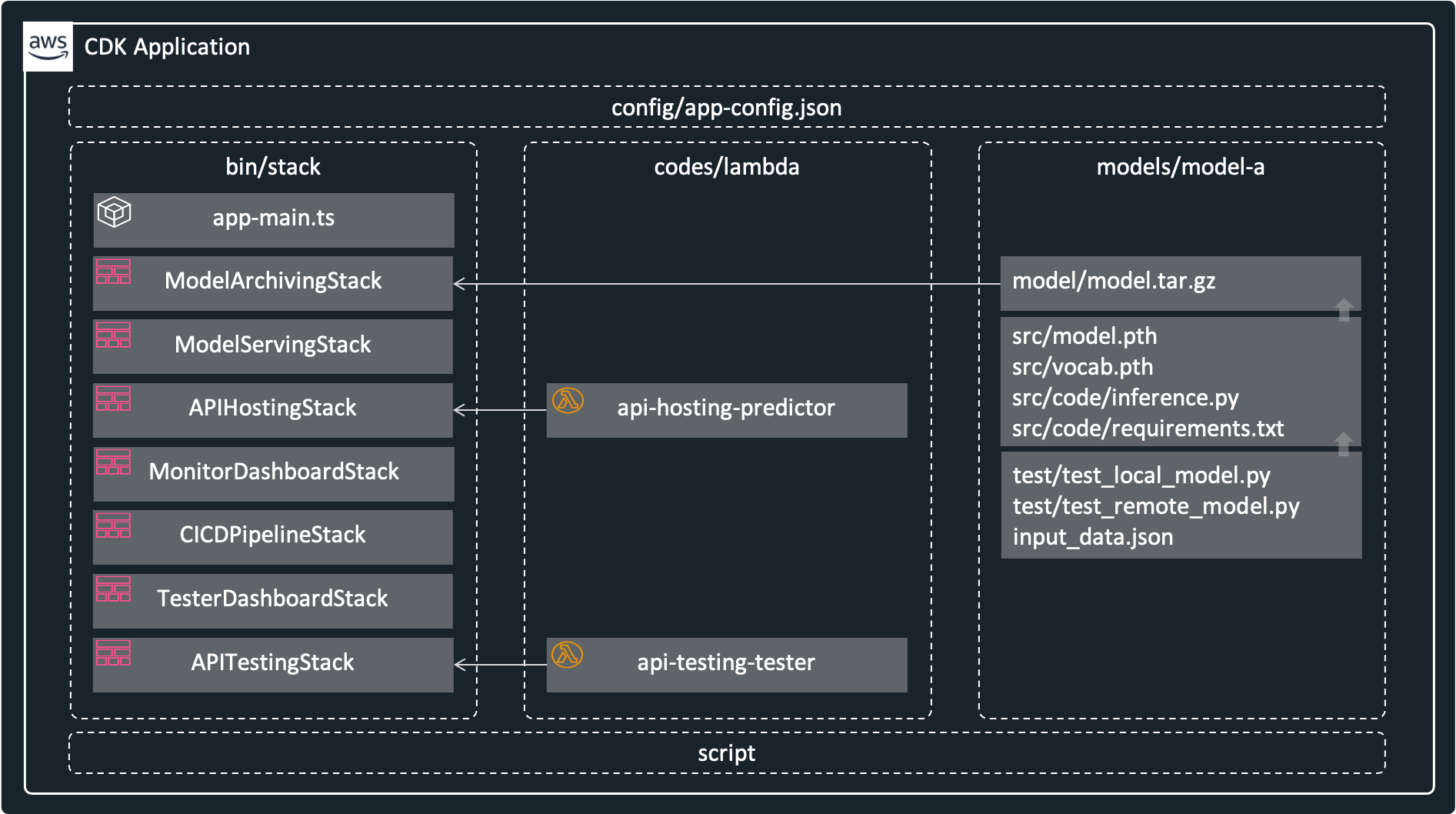Click the stack icon next to CICDPipelineStack
The image size is (1456, 814).
pos(113,525)
